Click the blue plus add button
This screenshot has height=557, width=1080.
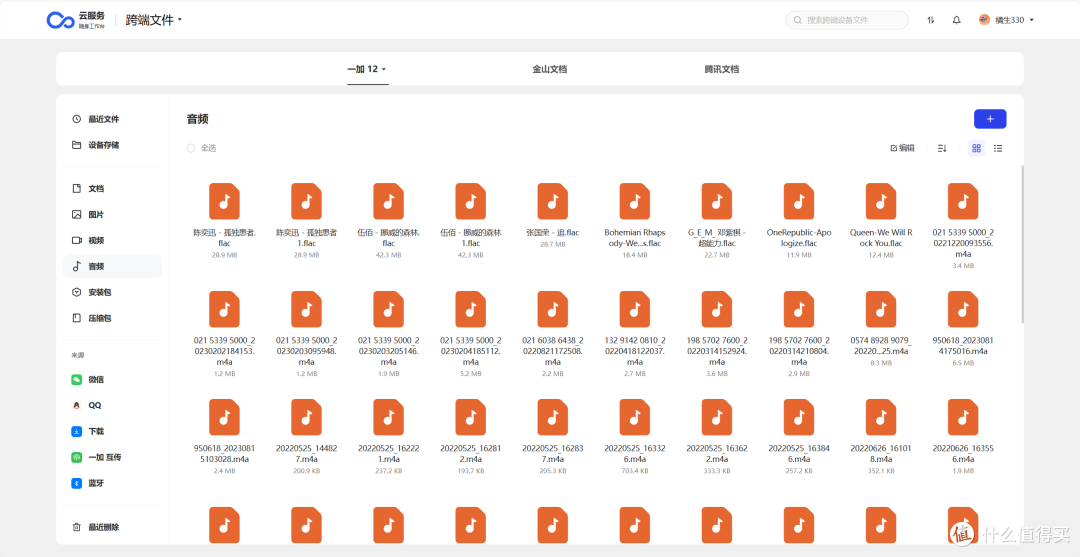(x=990, y=119)
